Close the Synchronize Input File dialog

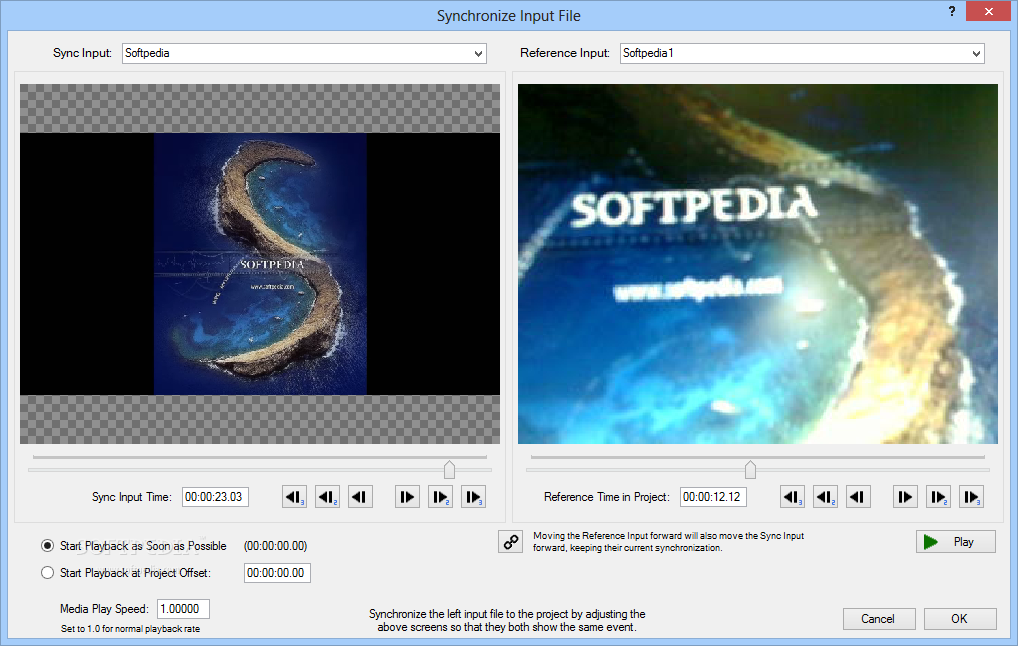click(x=988, y=11)
